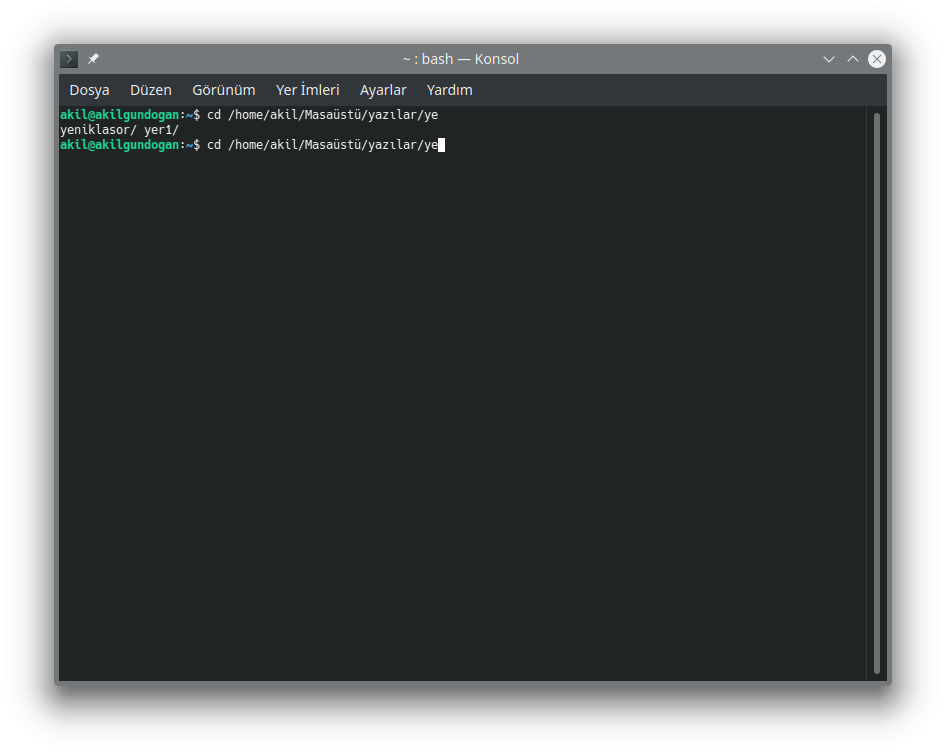The height and width of the screenshot is (753, 946).
Task: Click the terminal cursor on the last line
Action: point(442,145)
